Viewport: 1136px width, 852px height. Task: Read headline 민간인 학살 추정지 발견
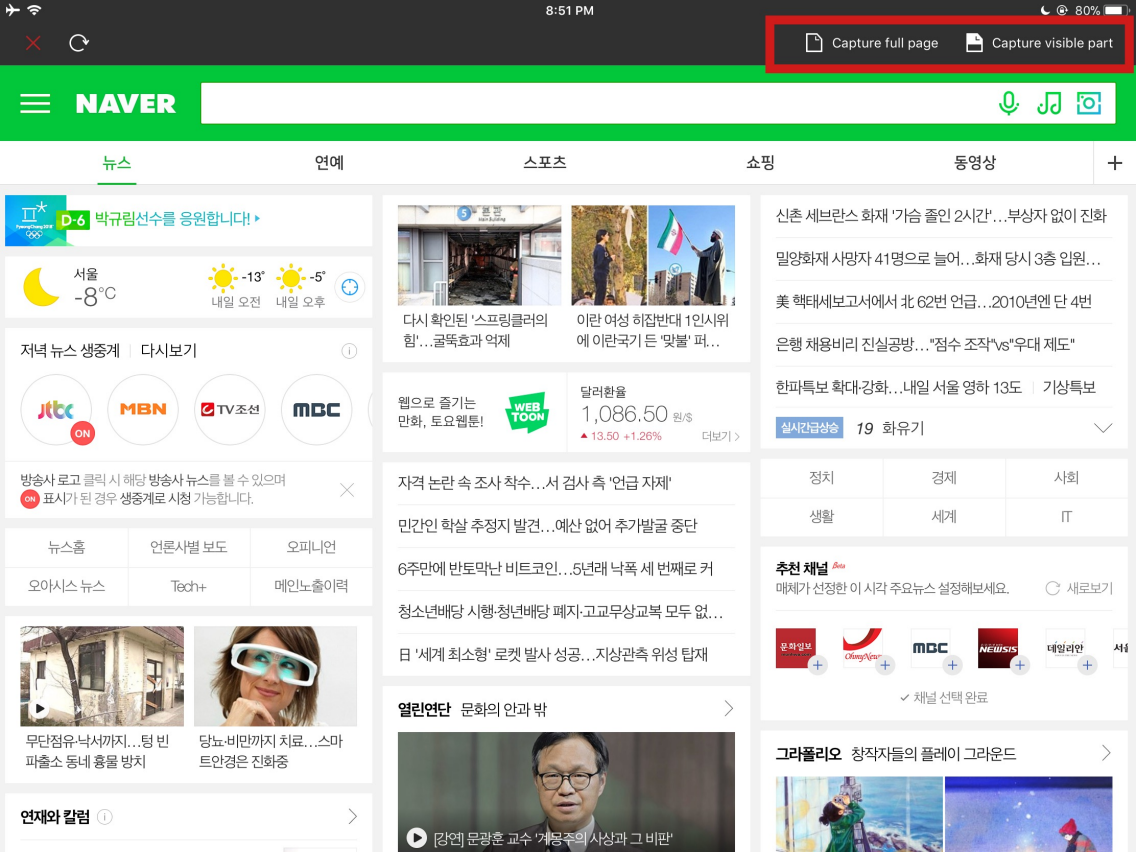[x=547, y=525]
